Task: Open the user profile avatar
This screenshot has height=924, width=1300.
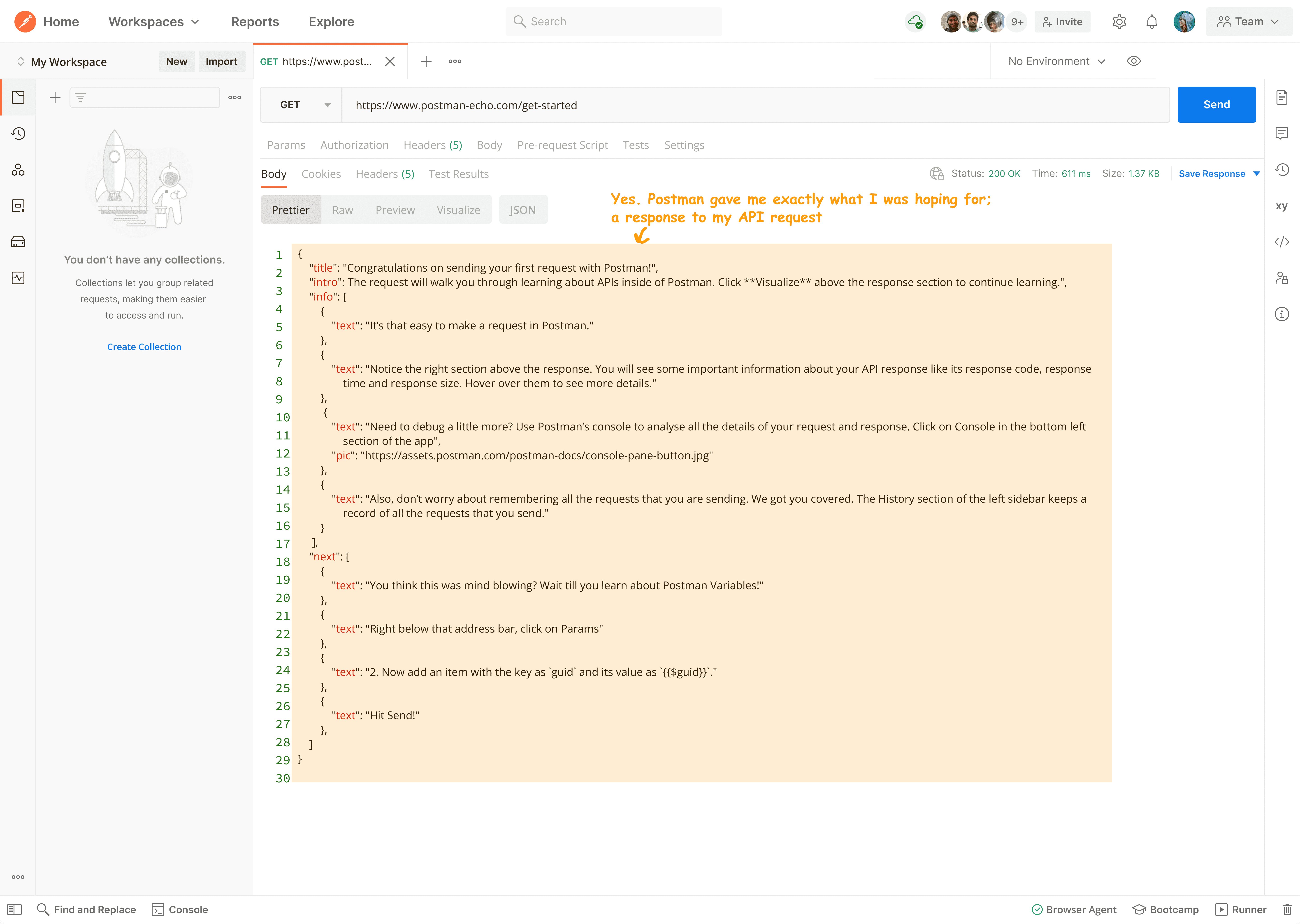Action: coord(1184,22)
